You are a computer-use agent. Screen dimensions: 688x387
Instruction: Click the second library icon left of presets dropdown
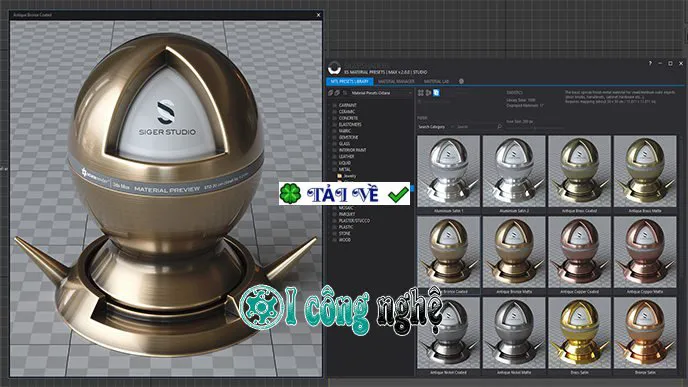[x=337, y=93]
